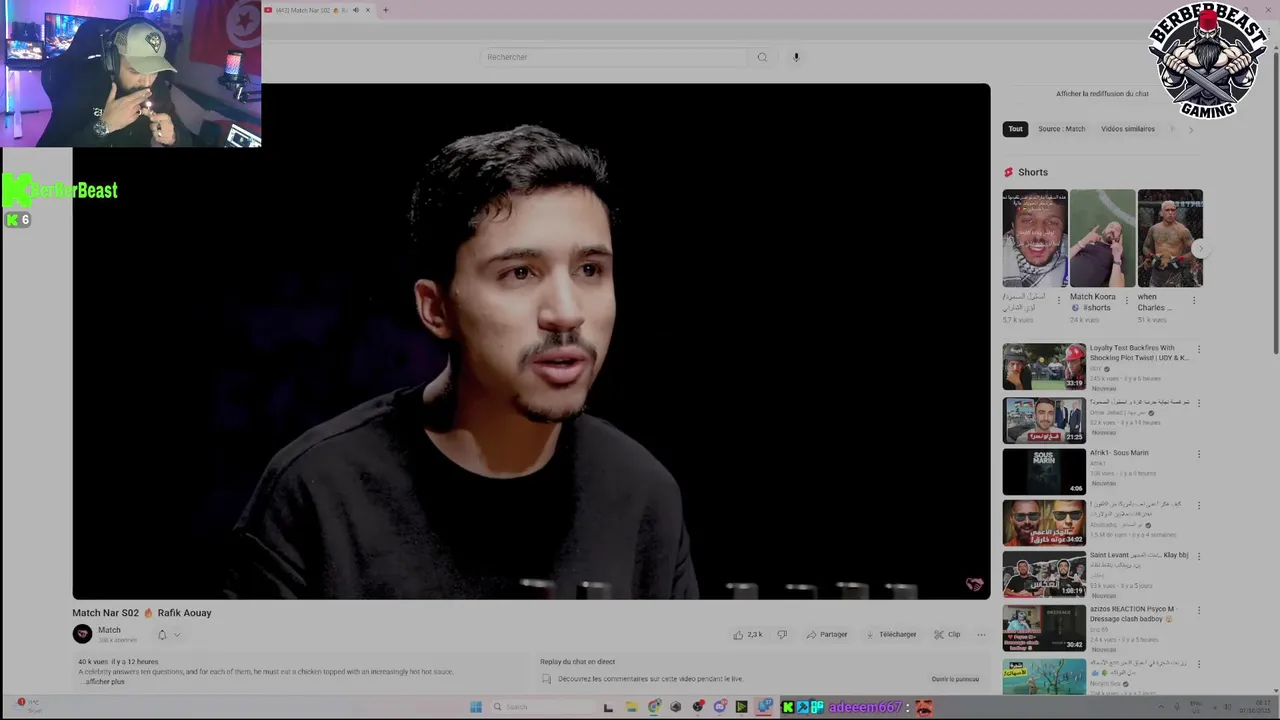The image size is (1280, 720).
Task: Click Afficher la rediffusion du chat
Action: click(x=1102, y=94)
